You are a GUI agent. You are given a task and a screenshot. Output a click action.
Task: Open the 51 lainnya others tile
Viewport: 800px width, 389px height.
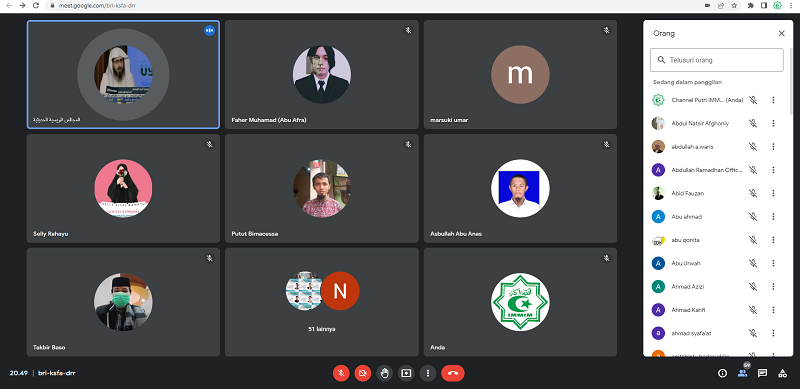pos(321,302)
